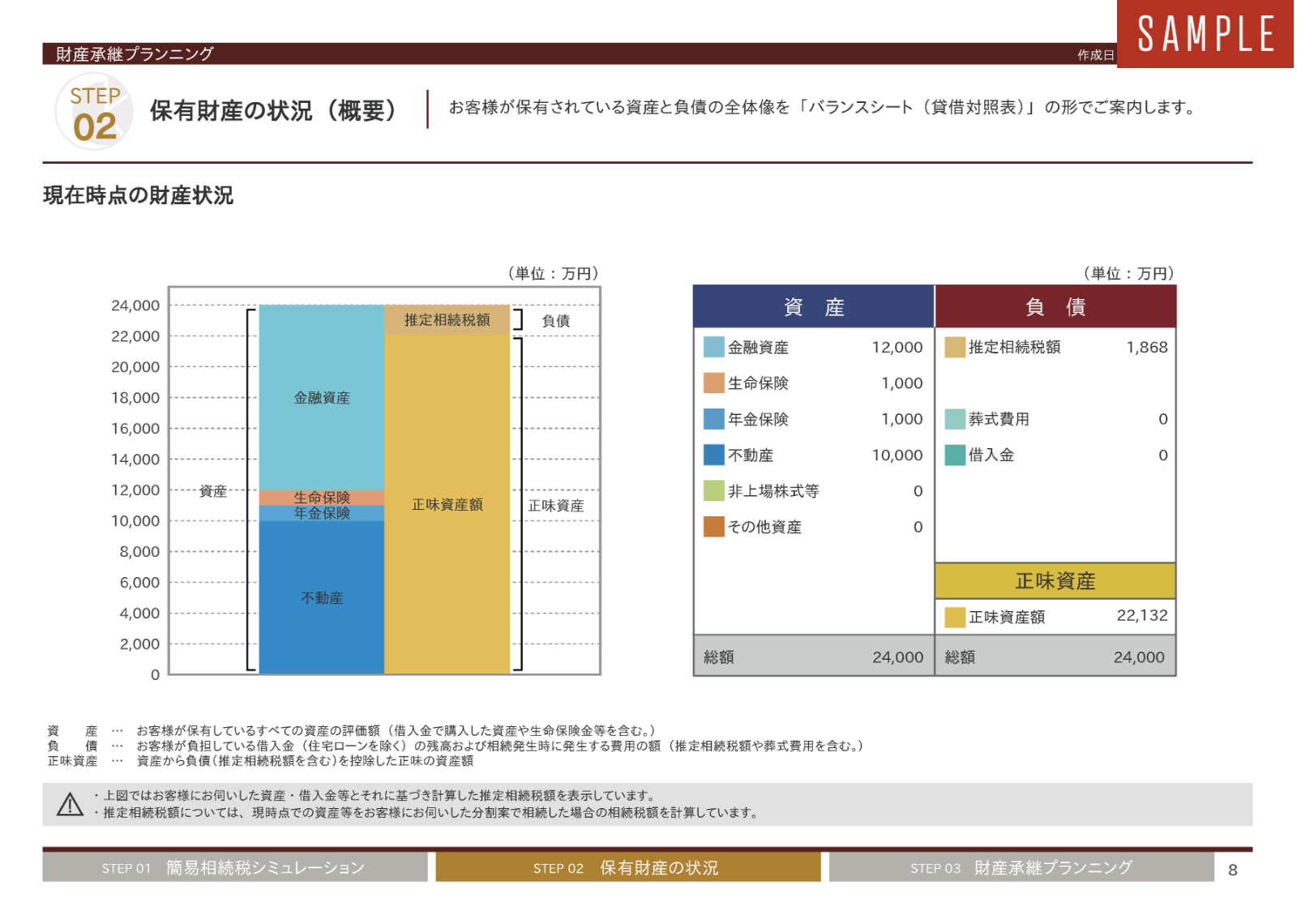Open the STEP 03 財産承継プランニング tab
The image size is (1297, 924).
coord(1021,867)
